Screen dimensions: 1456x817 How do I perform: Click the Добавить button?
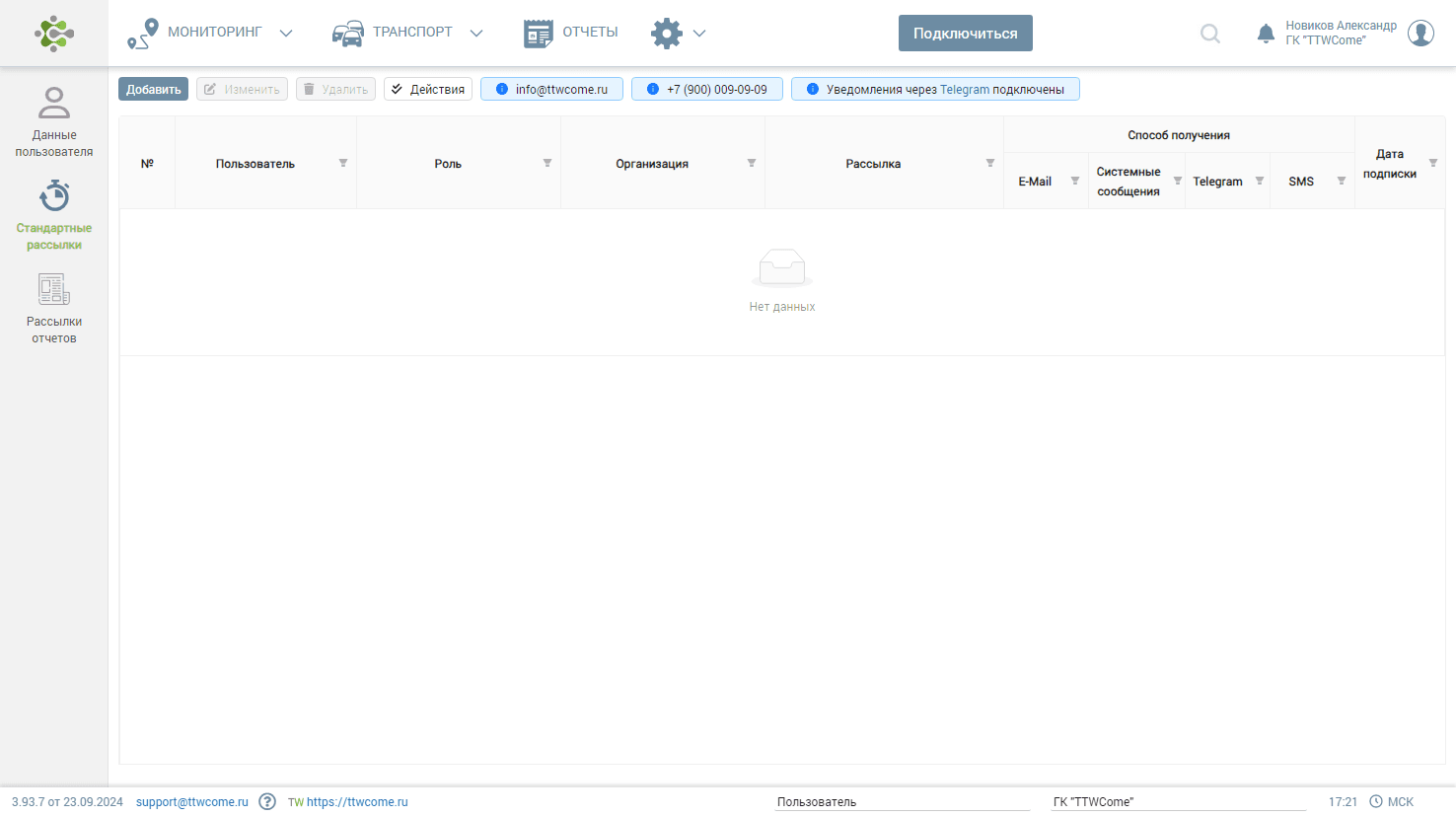pos(153,89)
